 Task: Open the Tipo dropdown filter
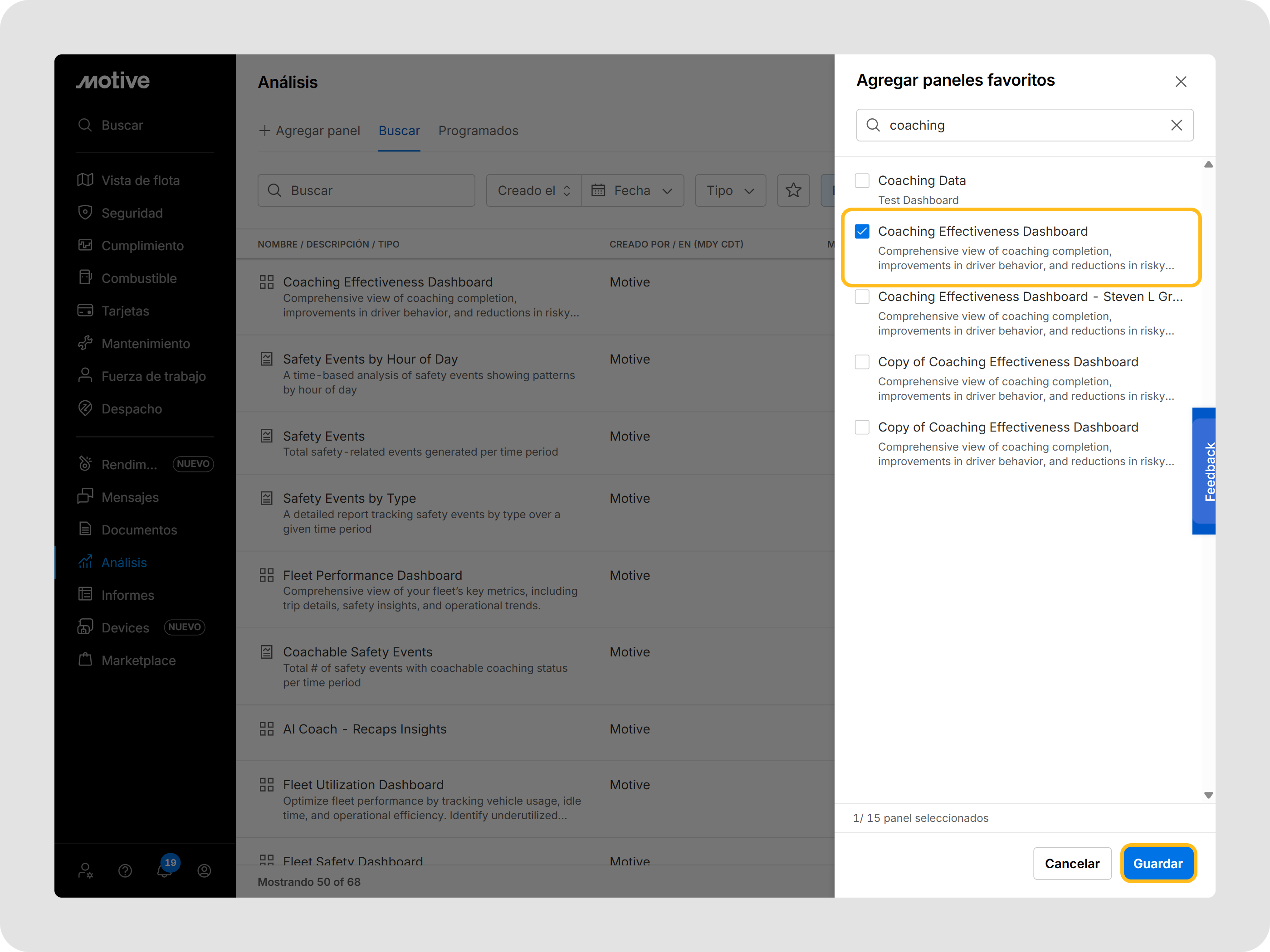click(730, 190)
